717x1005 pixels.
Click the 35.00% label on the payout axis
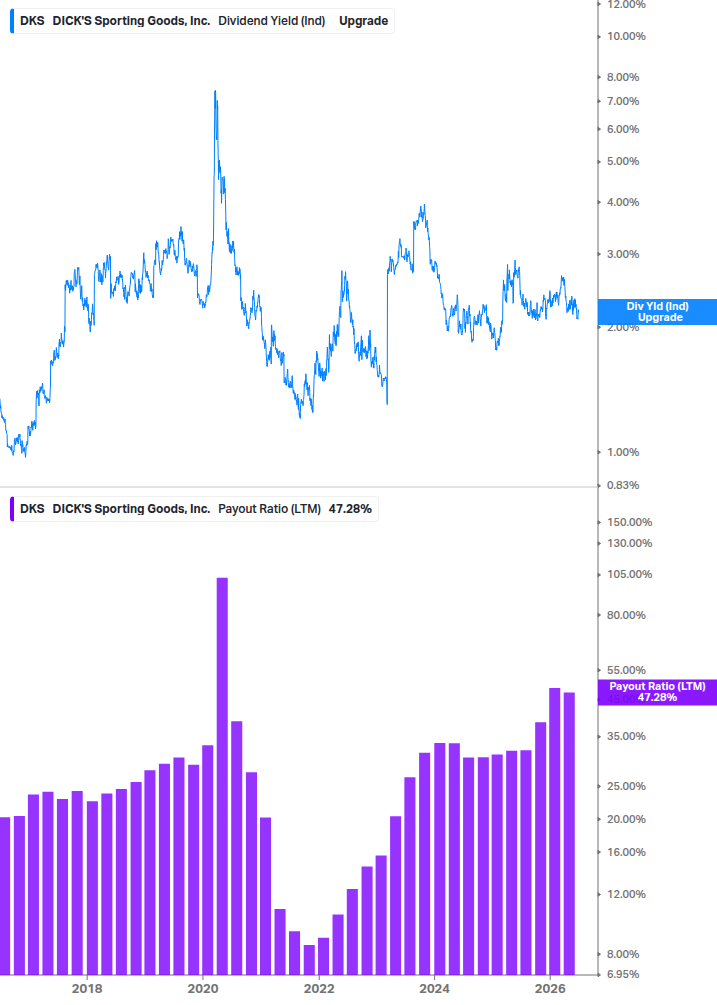(x=626, y=736)
